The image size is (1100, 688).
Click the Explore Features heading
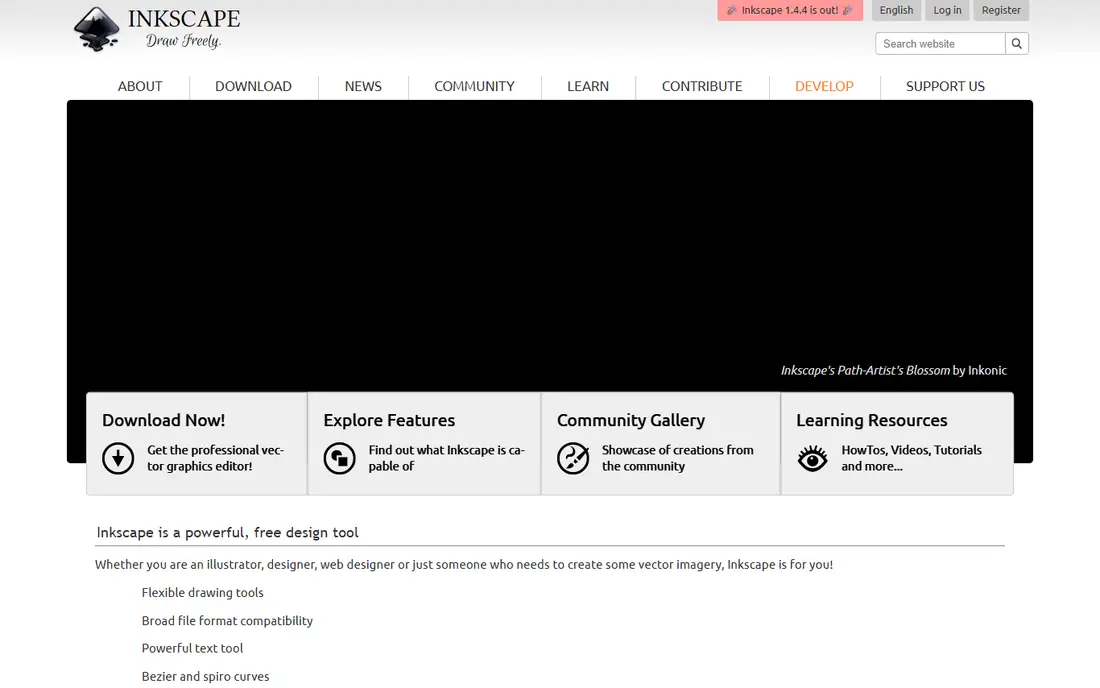[x=389, y=420]
